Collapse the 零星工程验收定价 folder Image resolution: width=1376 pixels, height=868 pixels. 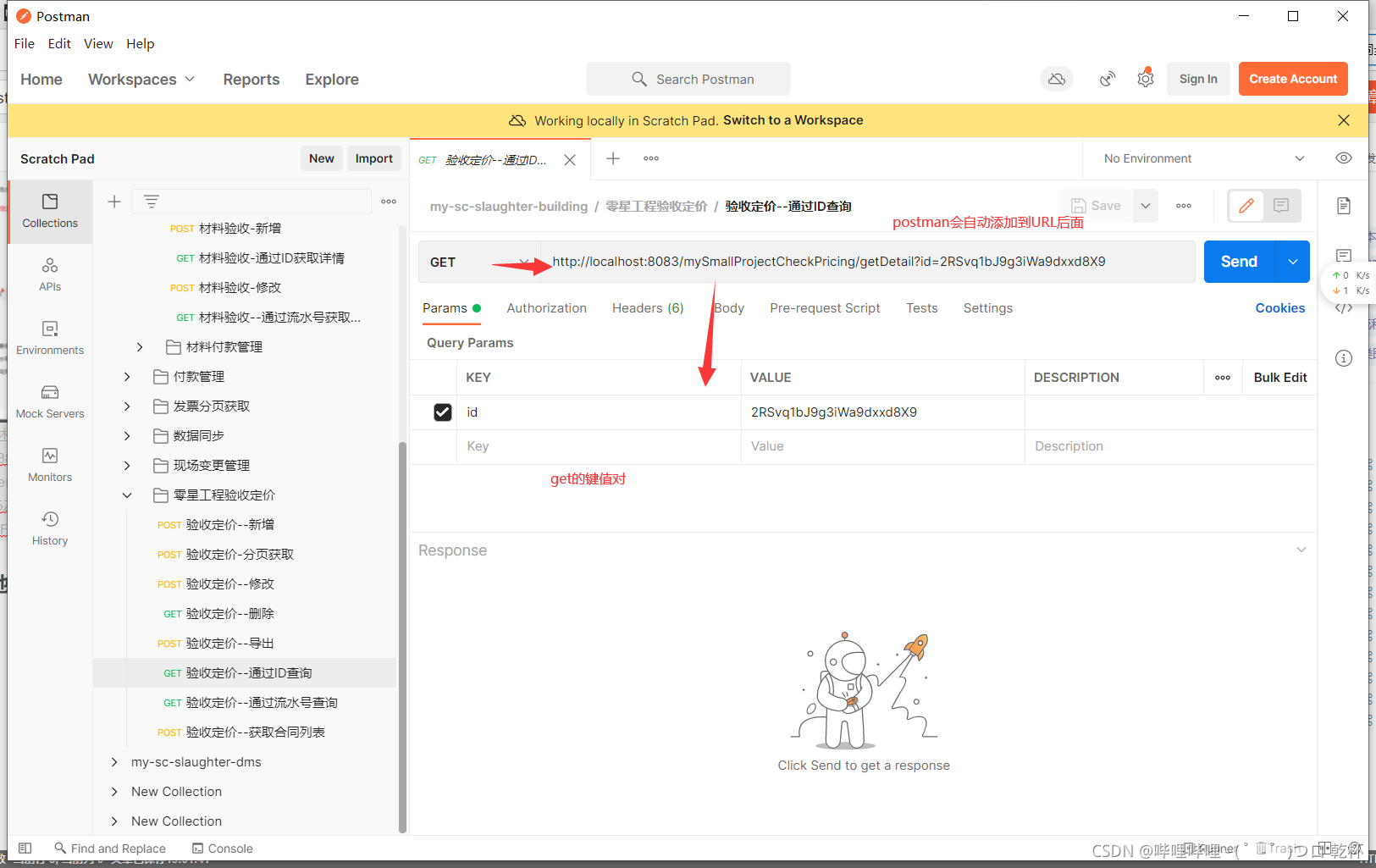127,495
